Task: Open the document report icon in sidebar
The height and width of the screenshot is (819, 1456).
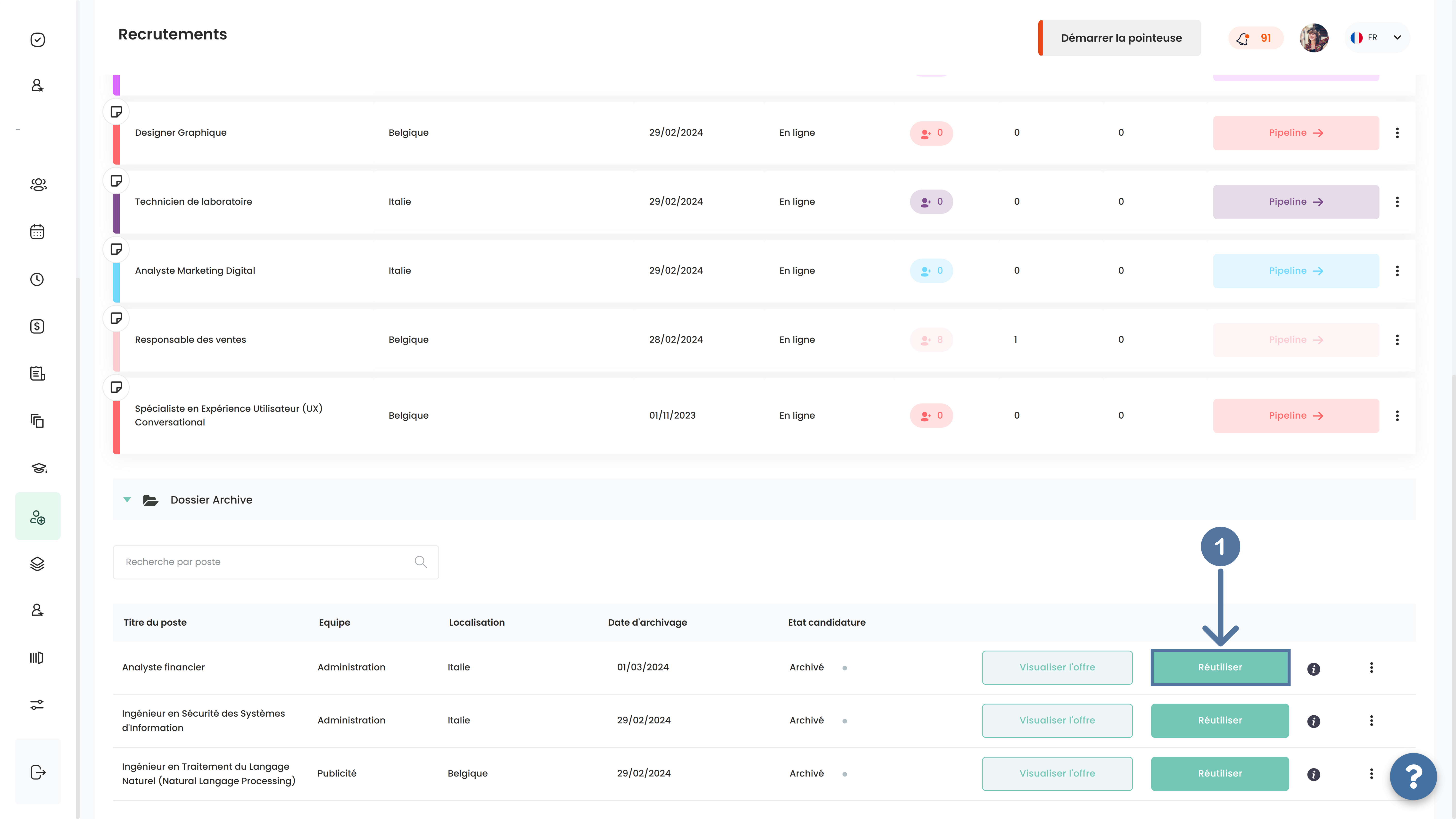Action: (37, 374)
